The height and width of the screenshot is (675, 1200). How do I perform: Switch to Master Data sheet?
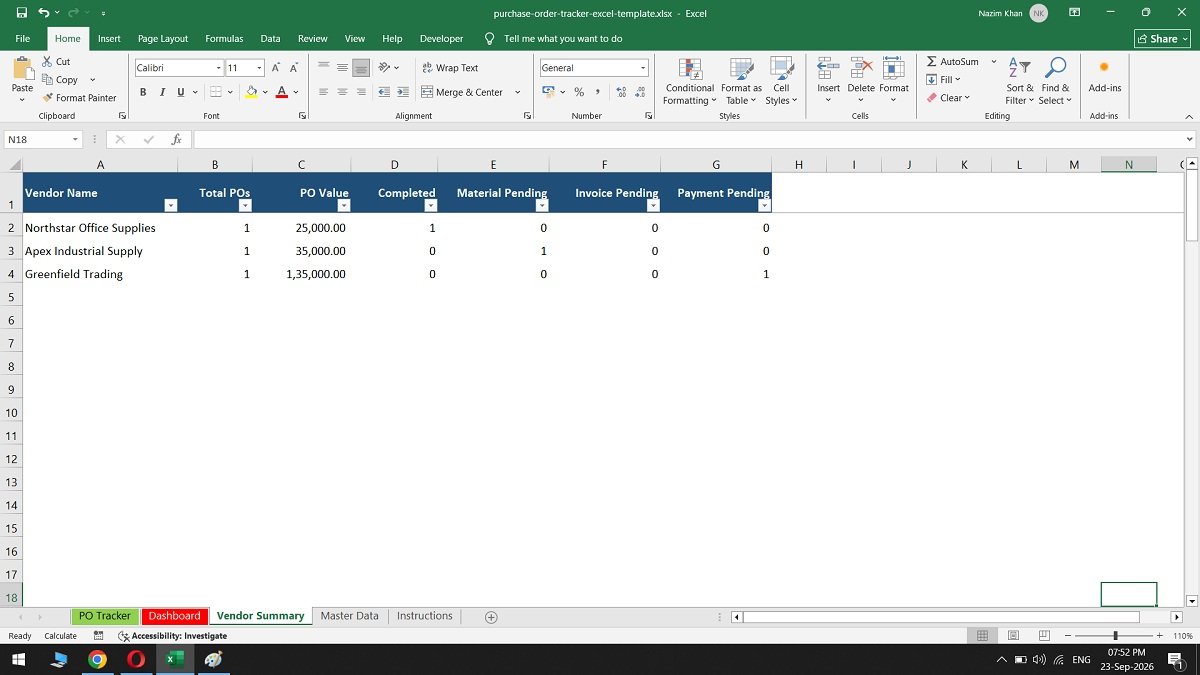tap(349, 616)
